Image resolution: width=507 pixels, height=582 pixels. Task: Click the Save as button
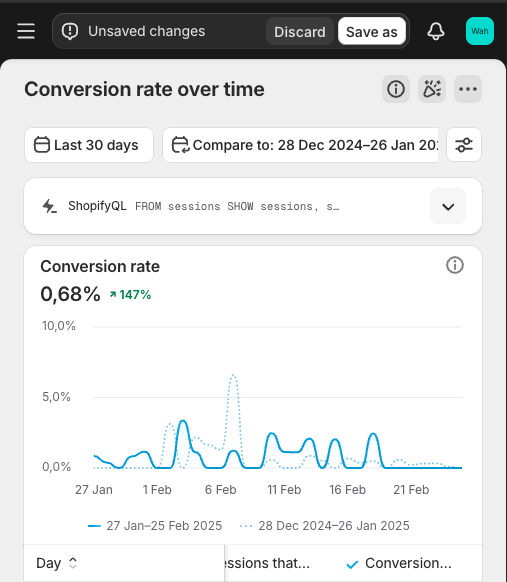point(372,32)
